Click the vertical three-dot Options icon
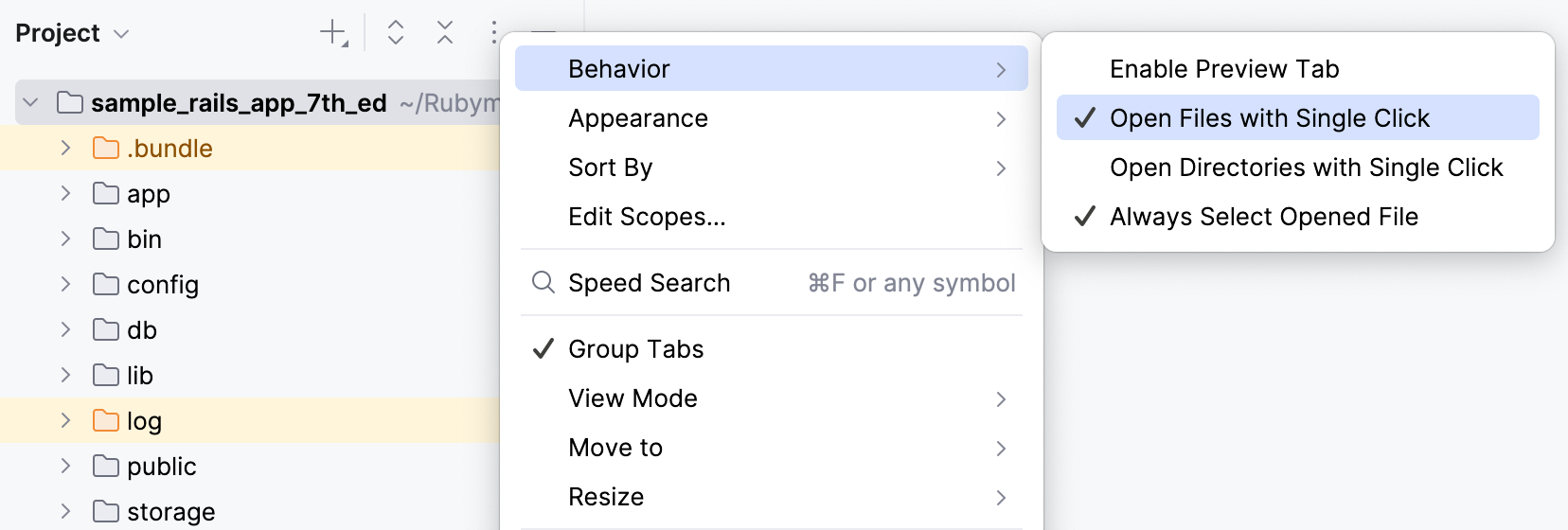This screenshot has width=1568, height=530. point(493,33)
